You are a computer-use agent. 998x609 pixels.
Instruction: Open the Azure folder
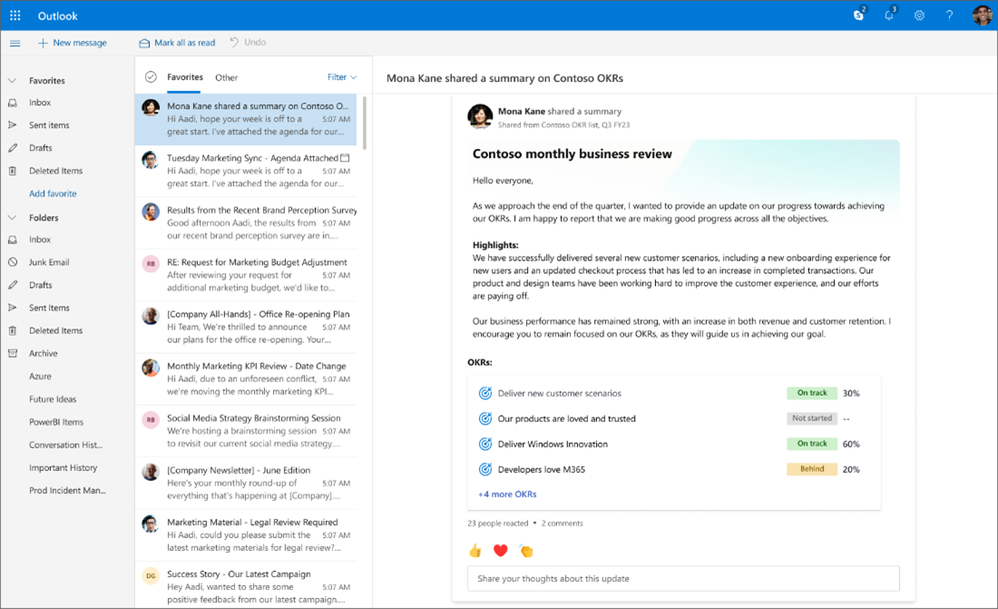pos(40,376)
